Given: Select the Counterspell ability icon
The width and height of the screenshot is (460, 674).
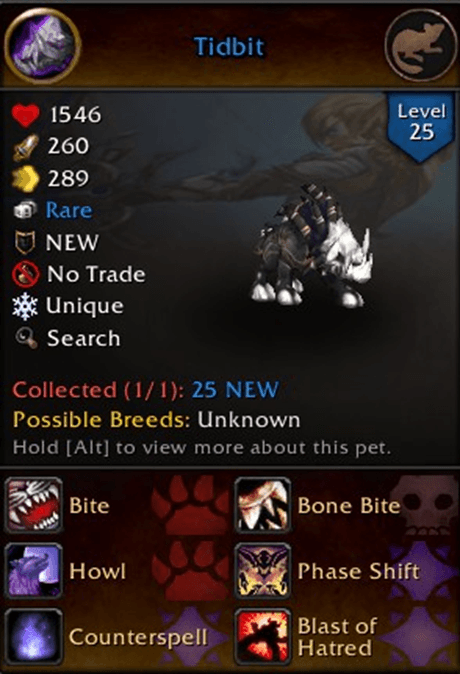Looking at the screenshot, I should [34, 637].
